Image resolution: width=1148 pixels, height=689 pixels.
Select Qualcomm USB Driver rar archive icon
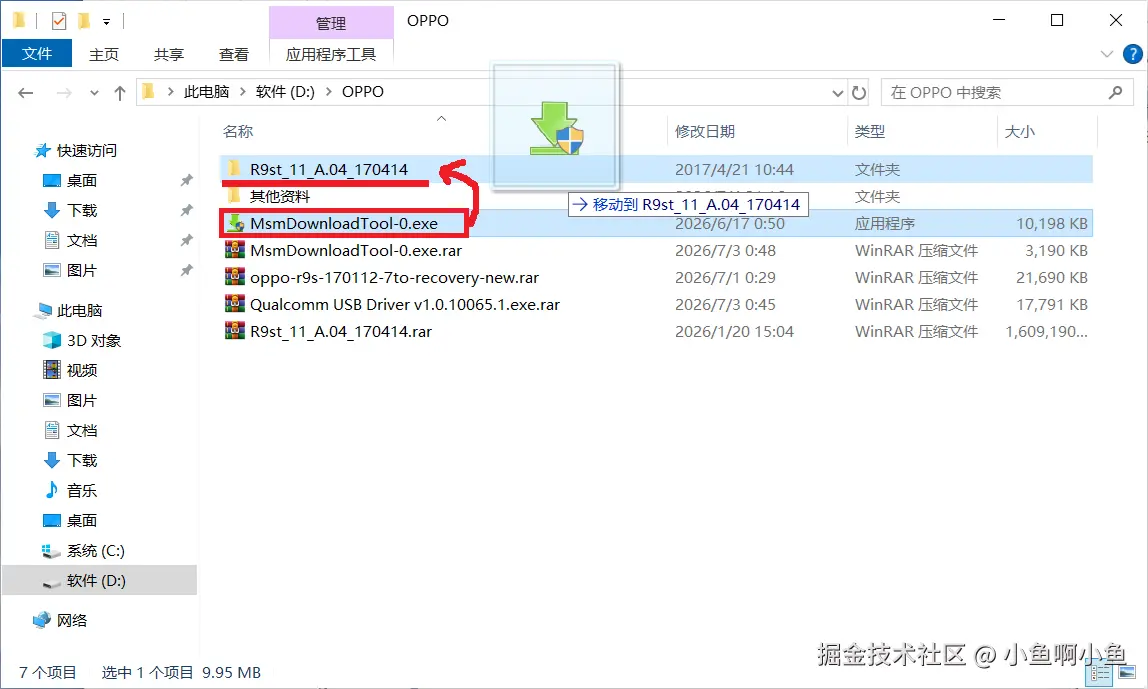[234, 305]
